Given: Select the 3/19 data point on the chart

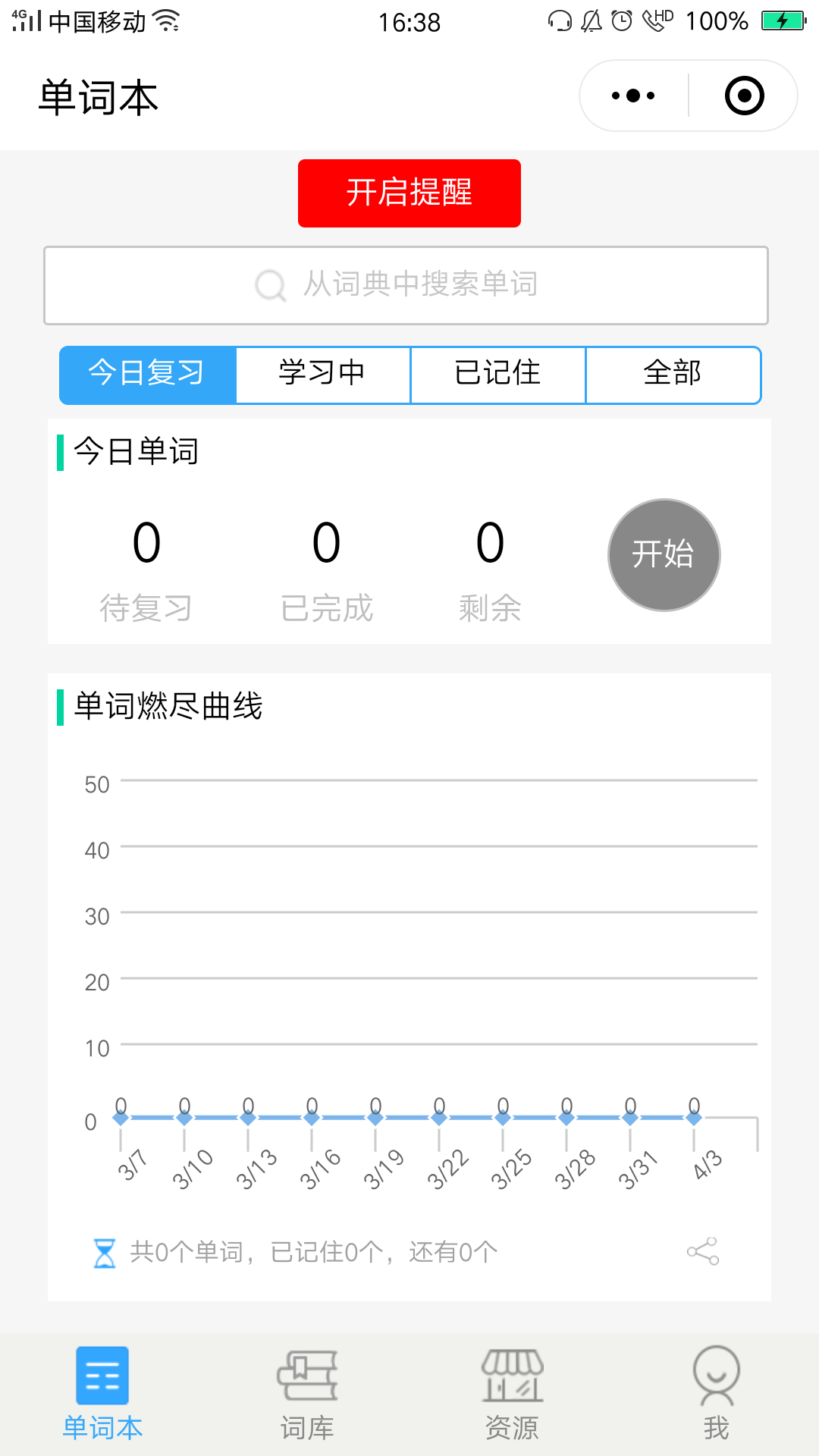Looking at the screenshot, I should pyautogui.click(x=375, y=1118).
